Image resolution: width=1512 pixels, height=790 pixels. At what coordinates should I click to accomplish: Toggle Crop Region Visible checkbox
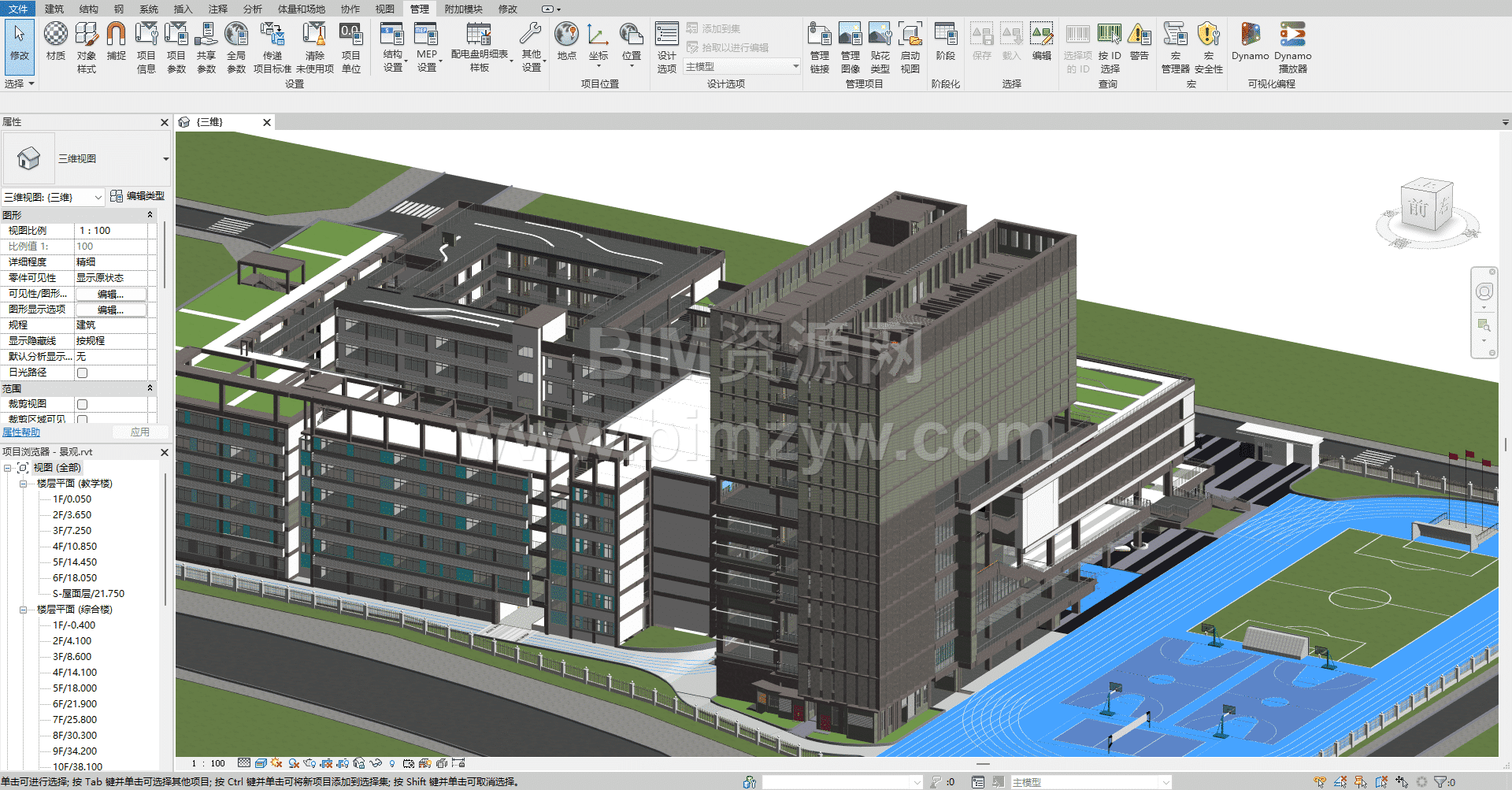pyautogui.click(x=83, y=419)
